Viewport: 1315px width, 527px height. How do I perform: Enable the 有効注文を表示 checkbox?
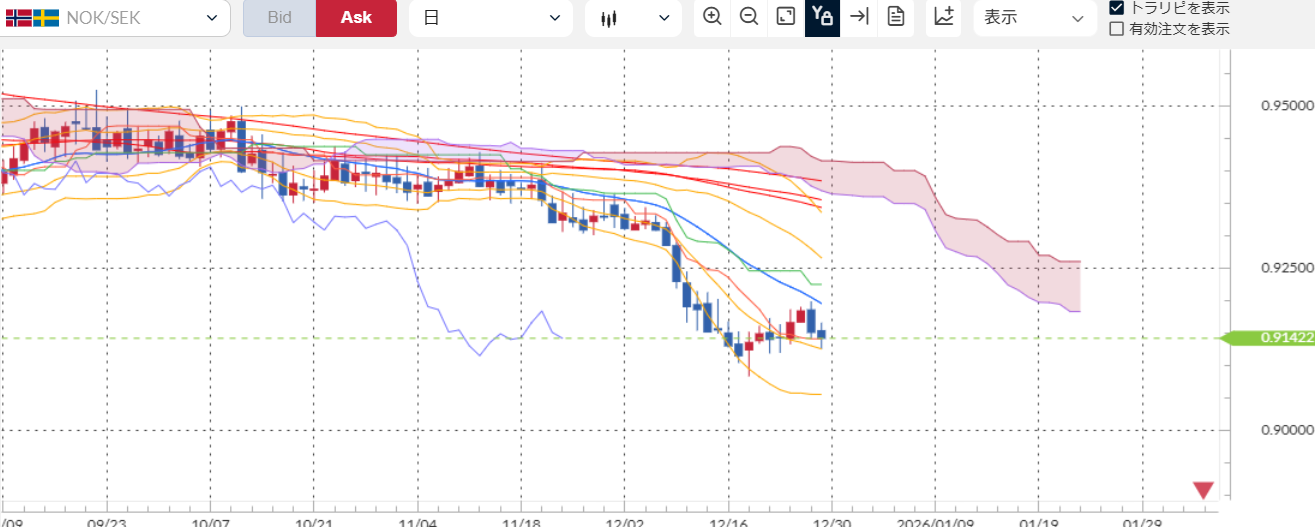(x=1117, y=29)
